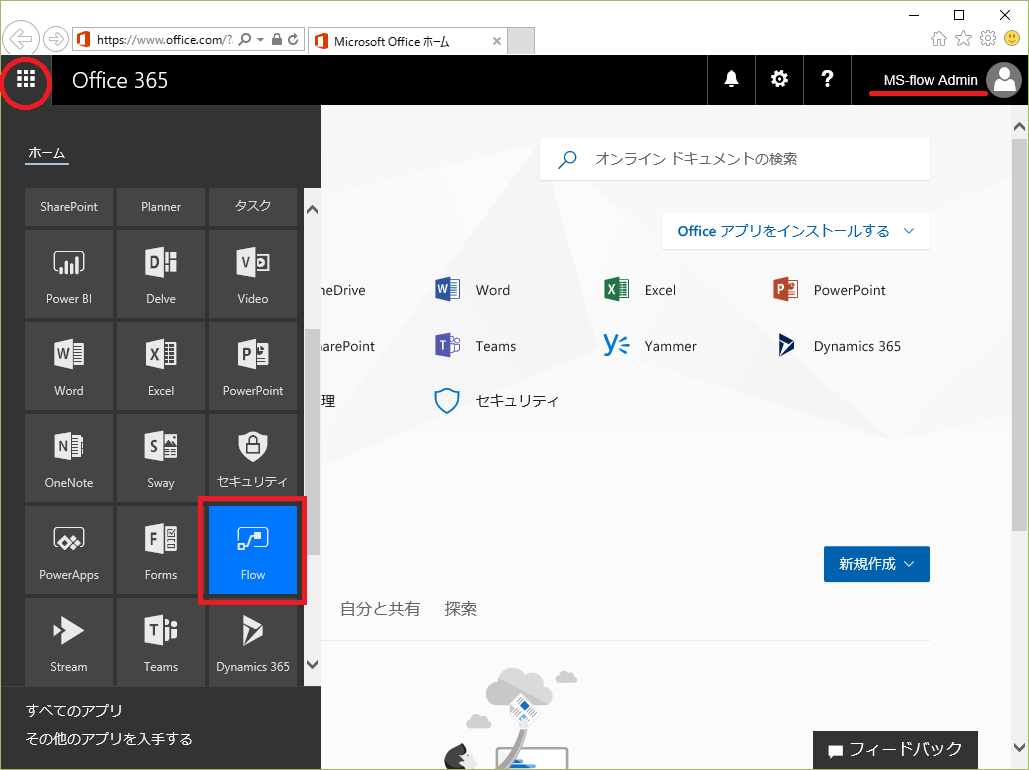The width and height of the screenshot is (1029, 770).
Task: Switch to 探索 tab
Action: click(x=461, y=609)
